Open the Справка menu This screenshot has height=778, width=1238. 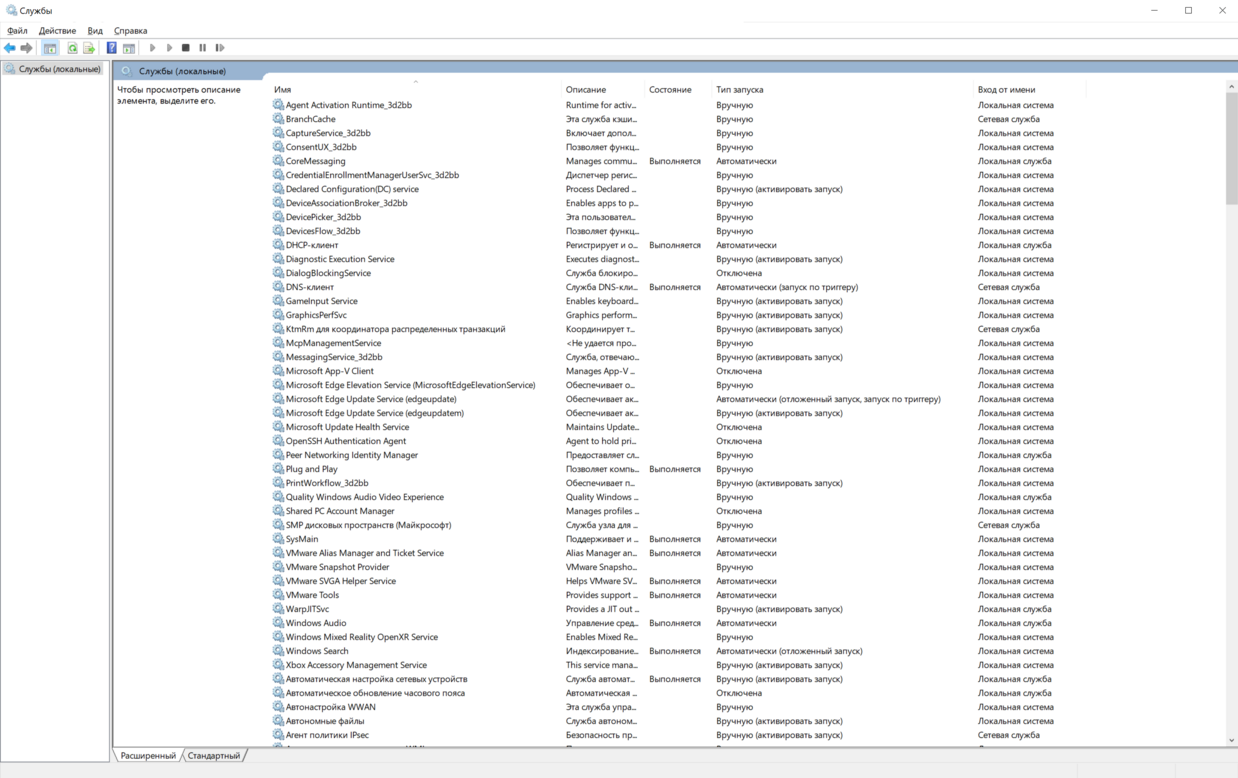(130, 31)
